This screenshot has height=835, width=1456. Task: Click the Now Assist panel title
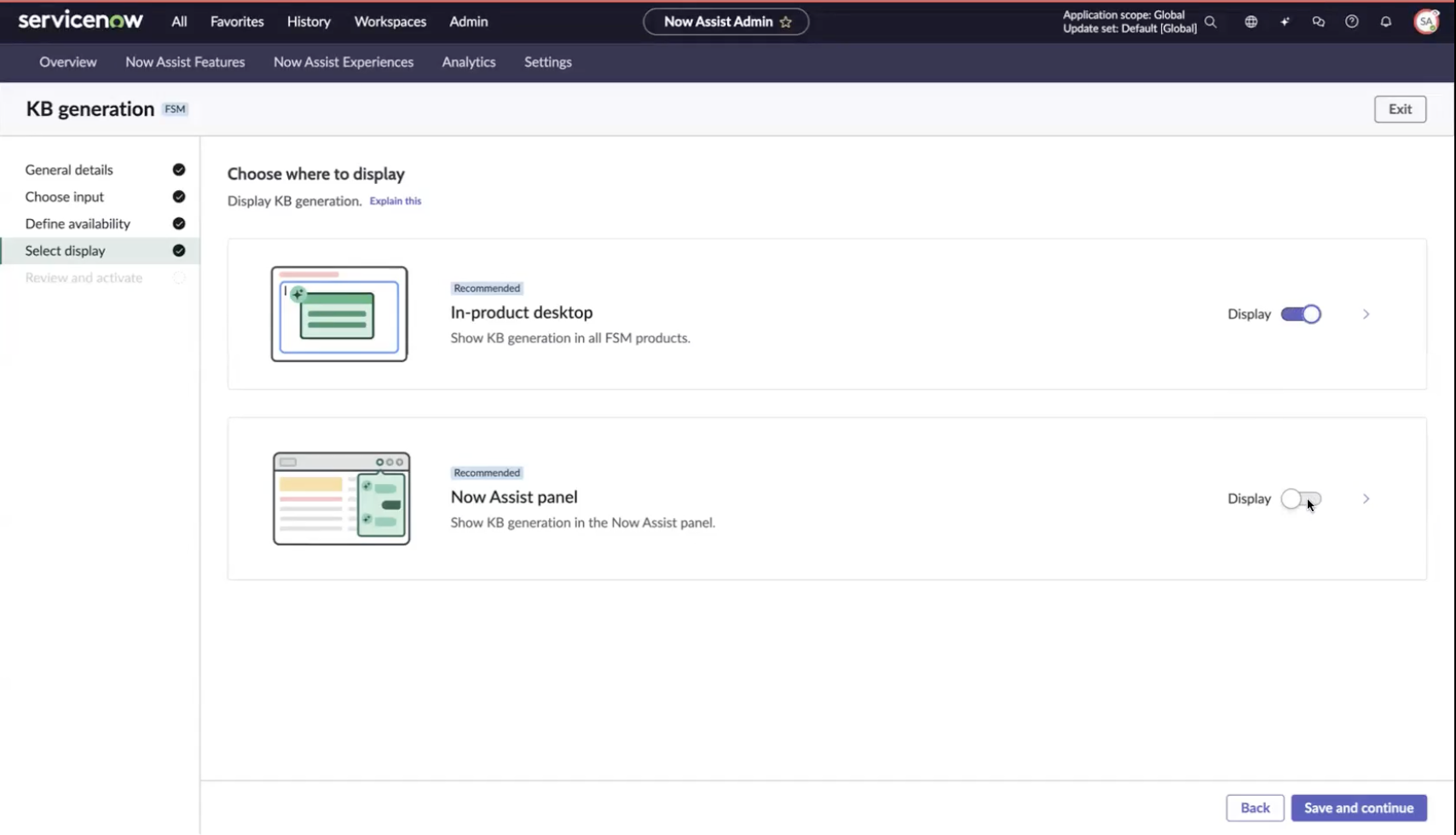point(514,497)
